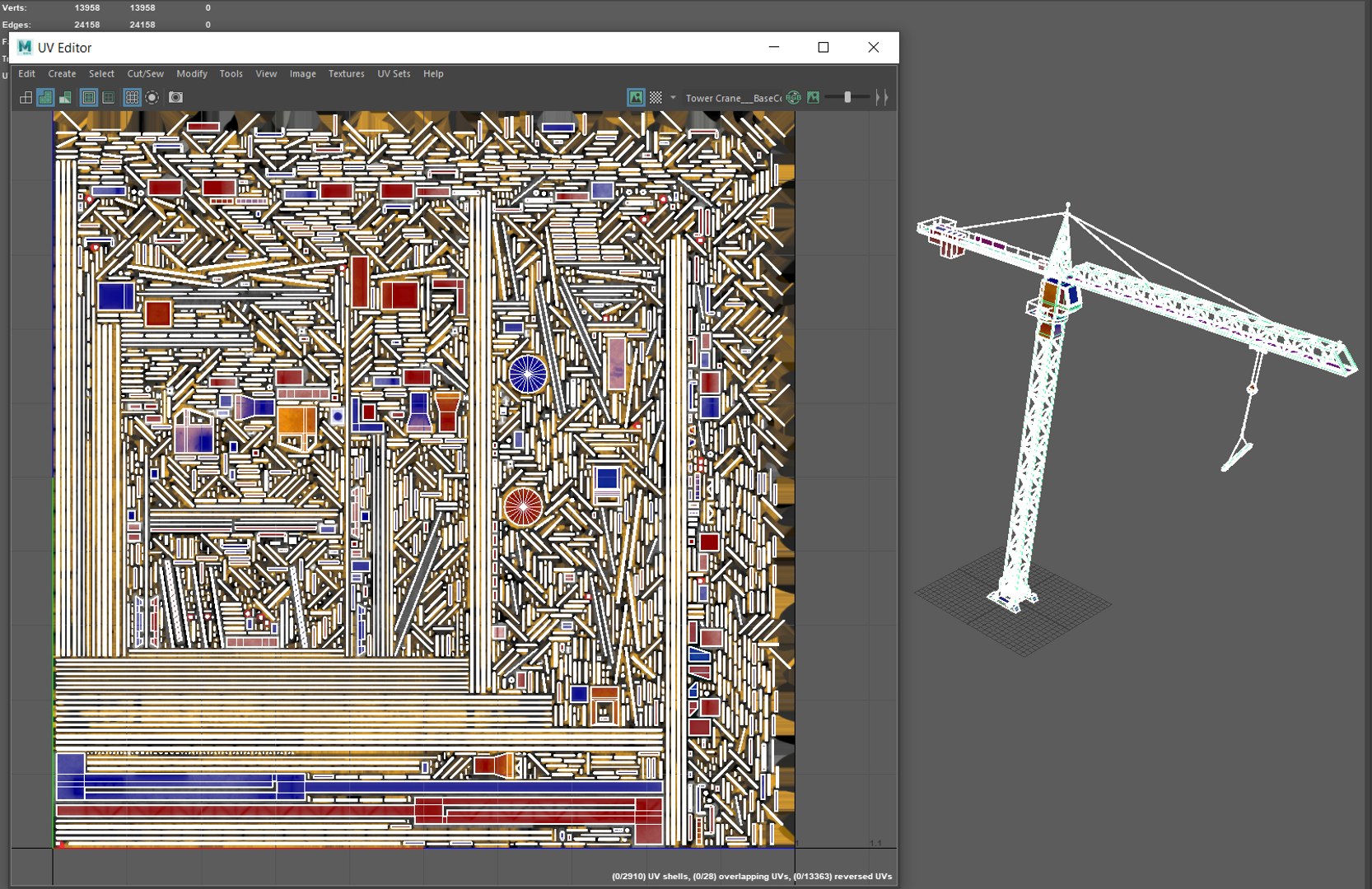Open the Select menu
This screenshot has height=889, width=1372.
[101, 74]
